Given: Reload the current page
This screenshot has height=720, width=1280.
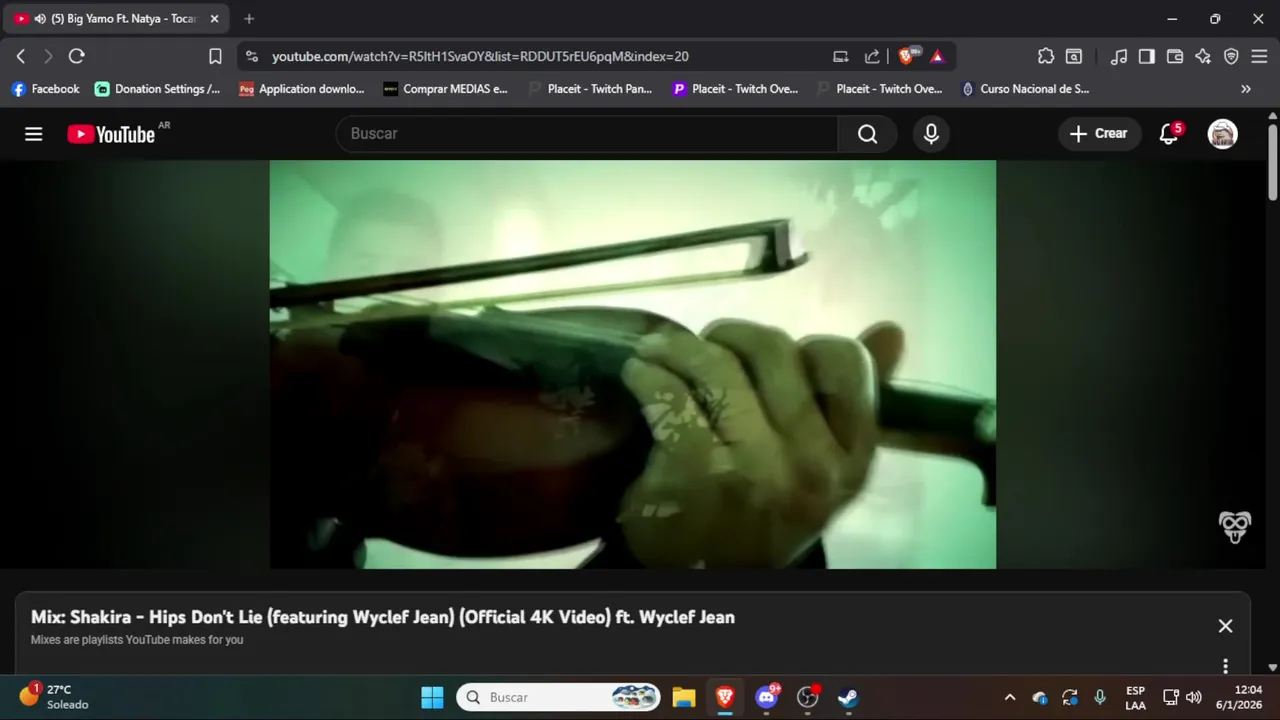Looking at the screenshot, I should pyautogui.click(x=77, y=57).
